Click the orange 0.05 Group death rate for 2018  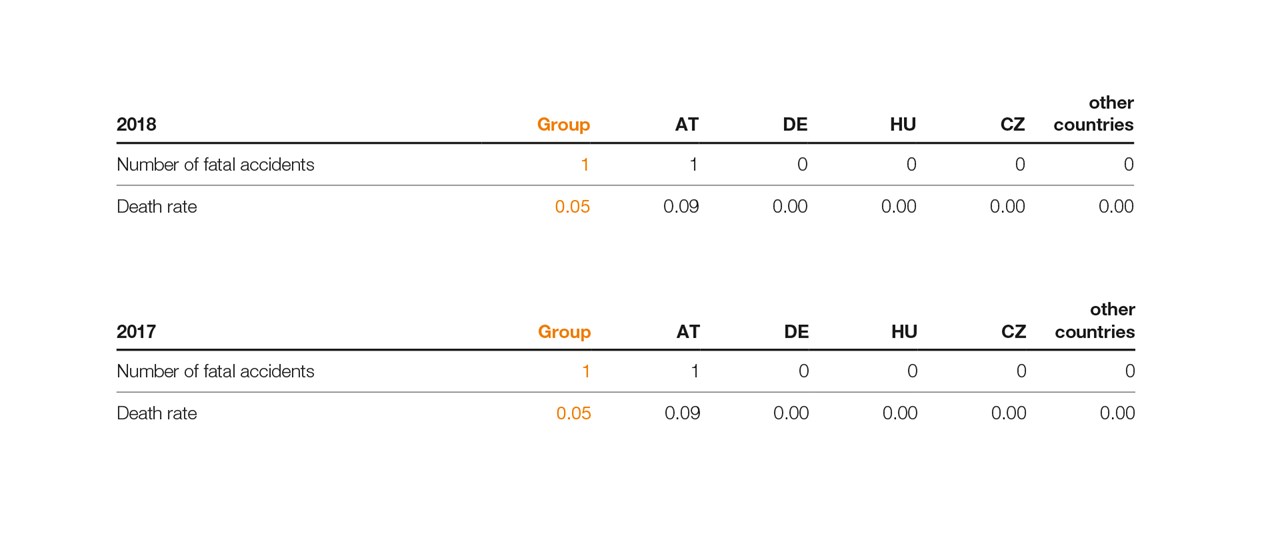click(x=572, y=207)
